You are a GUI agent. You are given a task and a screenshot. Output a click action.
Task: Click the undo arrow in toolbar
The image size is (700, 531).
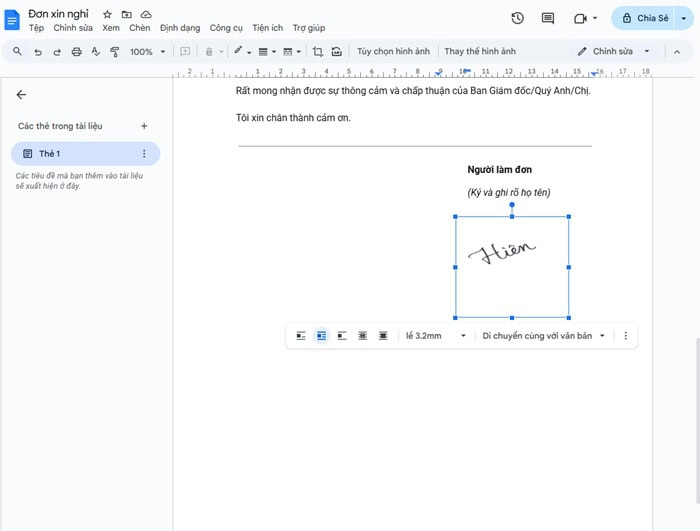point(38,52)
